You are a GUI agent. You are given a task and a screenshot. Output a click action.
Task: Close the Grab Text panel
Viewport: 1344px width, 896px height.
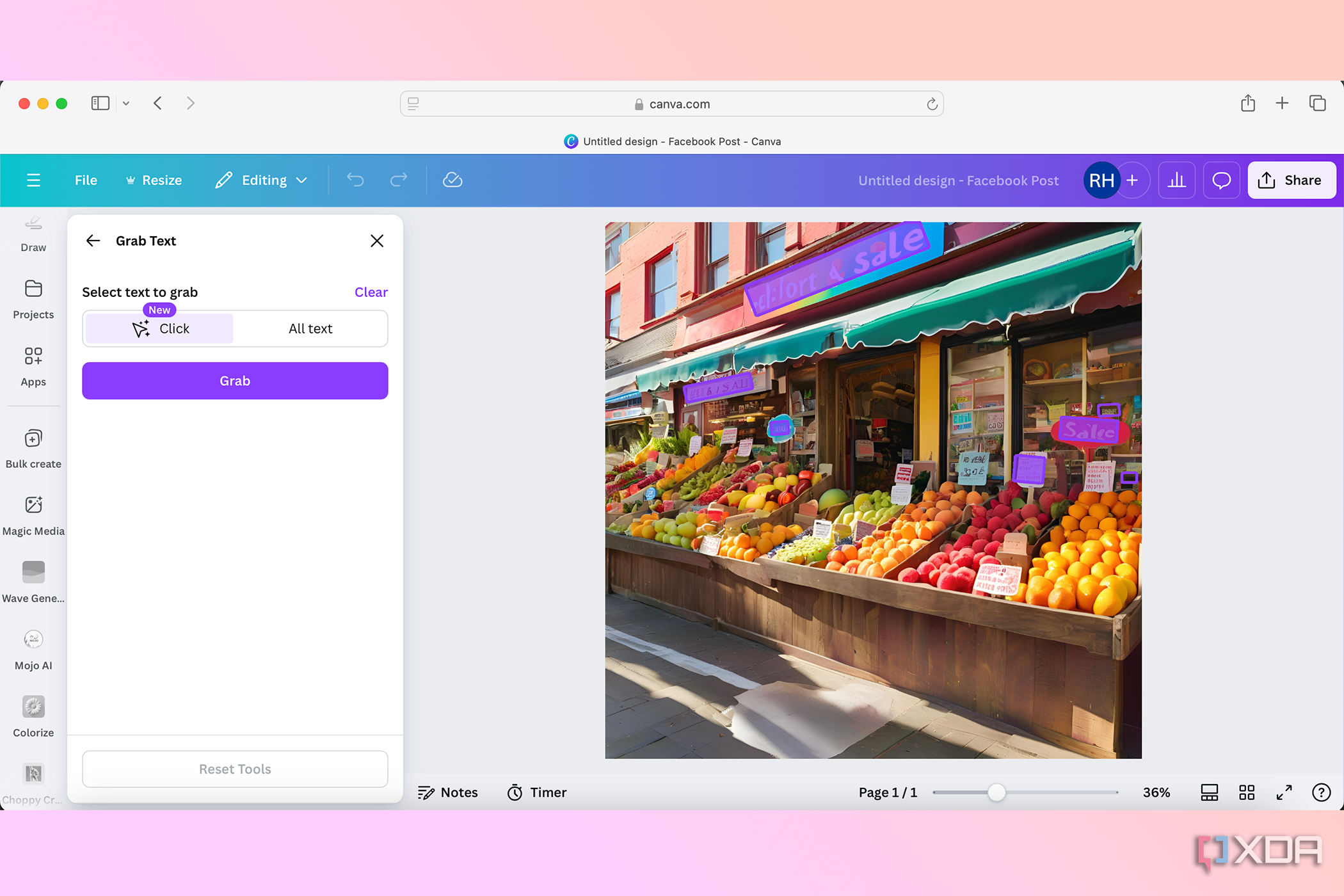(377, 241)
